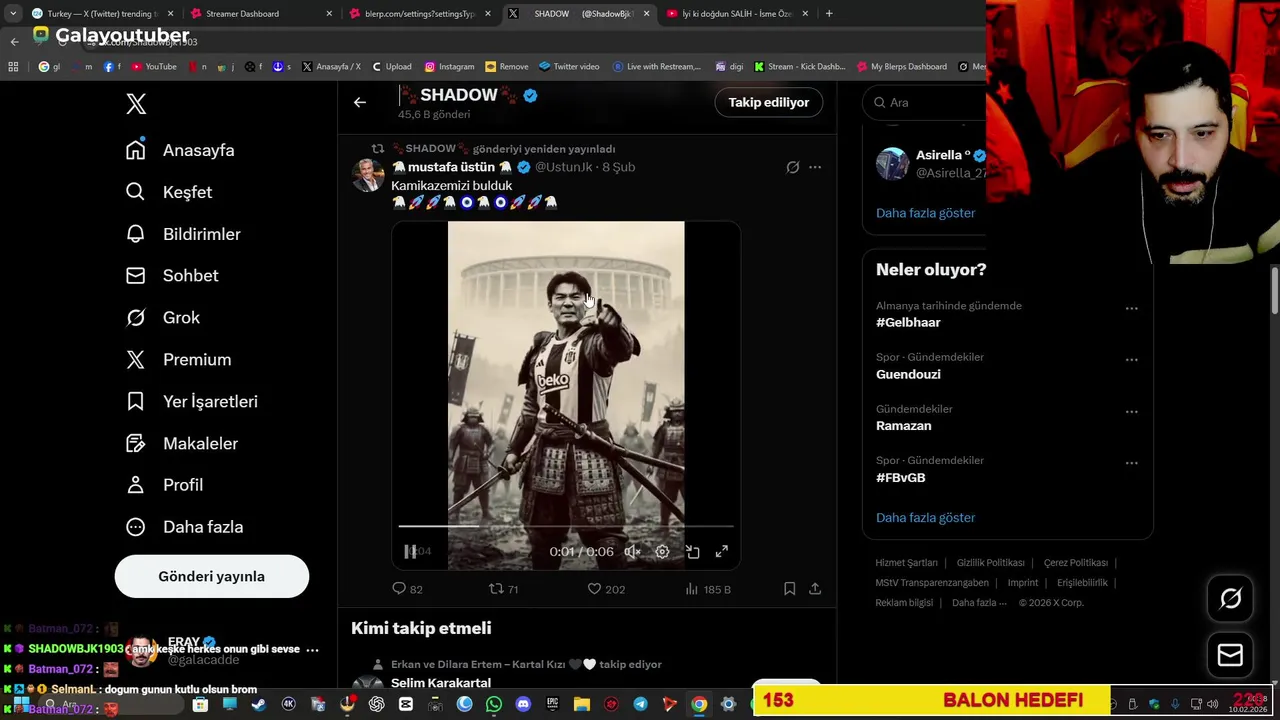Click Daha fazla göster under Asirella
The image size is (1280, 720).
point(925,213)
